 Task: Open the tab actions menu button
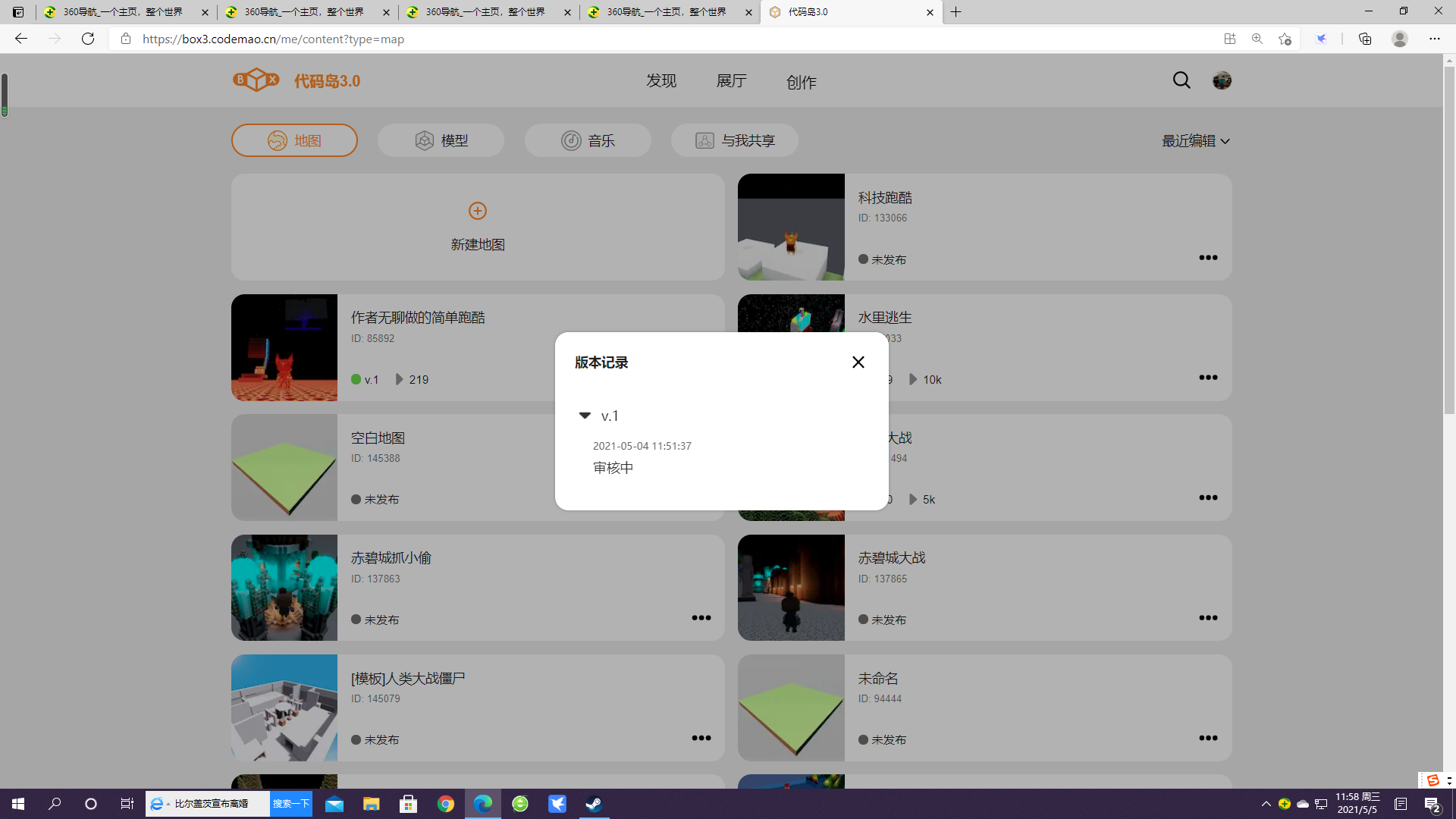coord(18,12)
